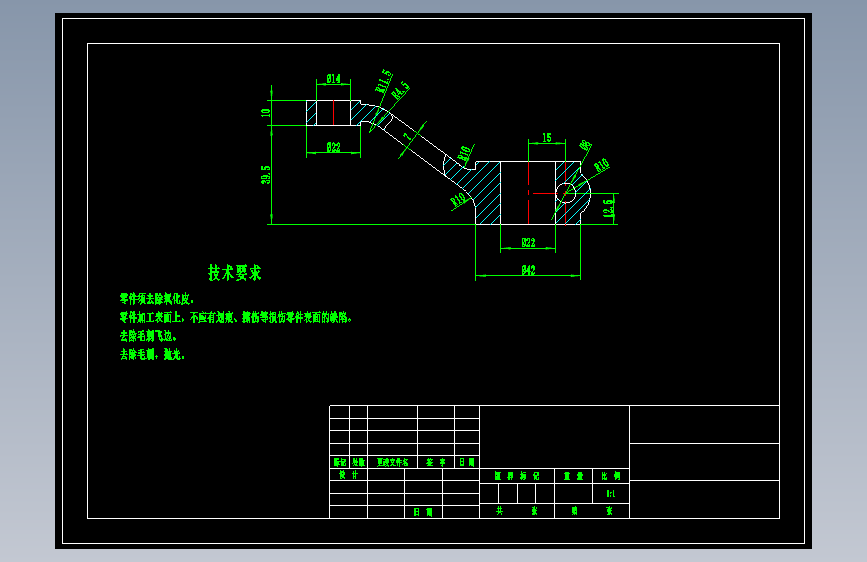Click the note starting 零件加工表面上

click(x=236, y=318)
